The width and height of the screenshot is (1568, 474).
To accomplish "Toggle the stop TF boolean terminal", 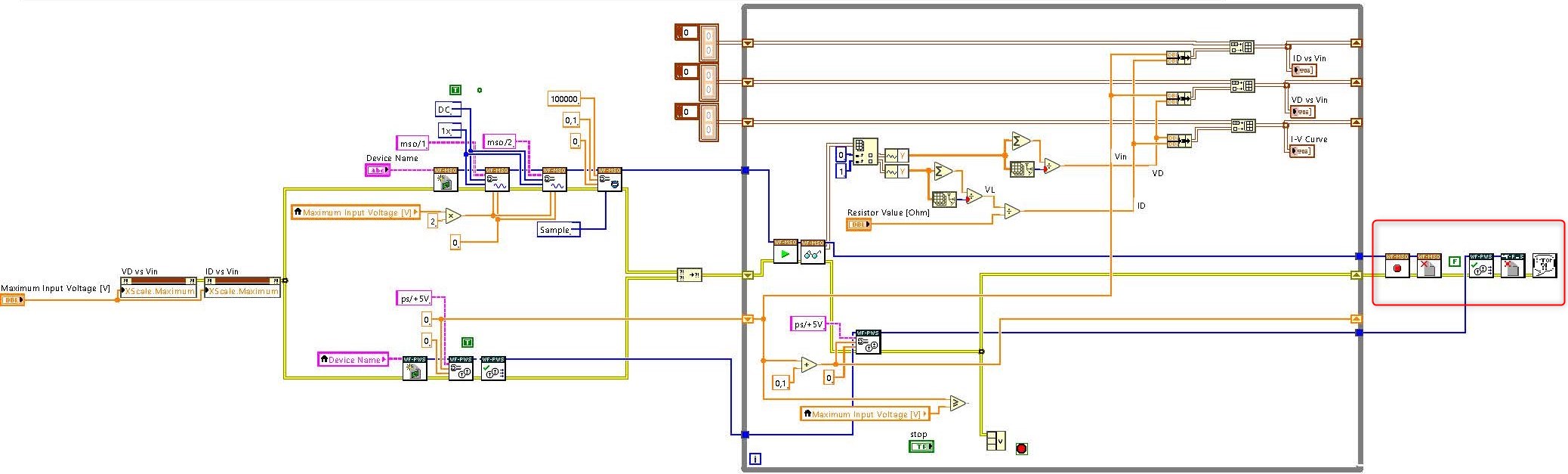I will [x=921, y=446].
